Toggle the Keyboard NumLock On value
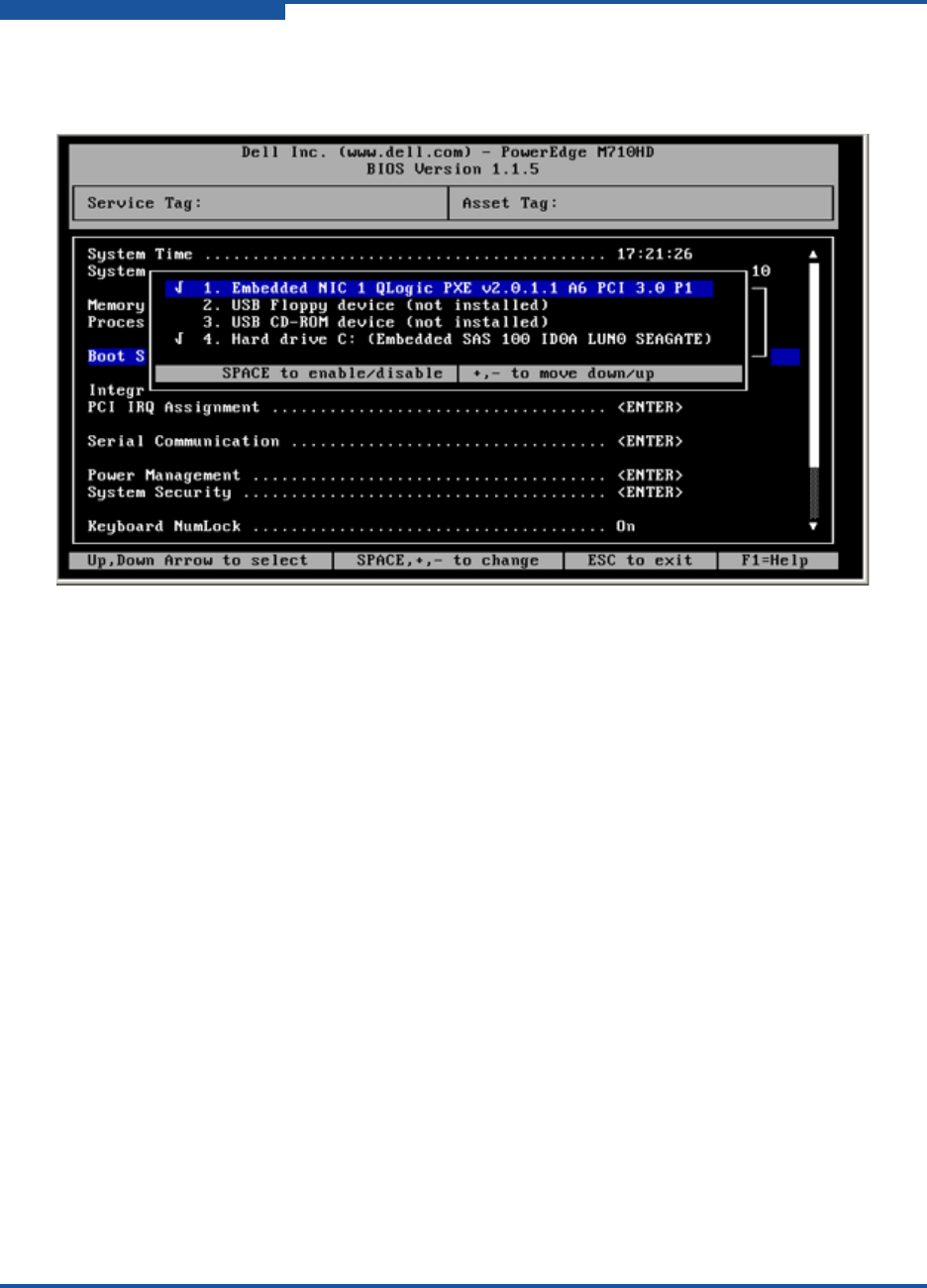Image resolution: width=927 pixels, height=1288 pixels. click(x=626, y=526)
